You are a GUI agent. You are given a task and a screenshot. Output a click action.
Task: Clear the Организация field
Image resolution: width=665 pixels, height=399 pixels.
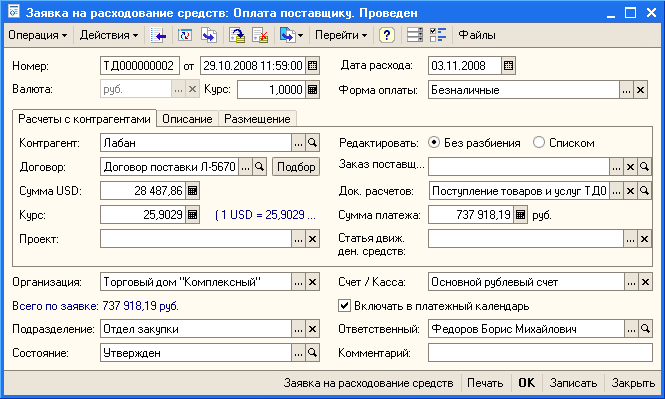(x=313, y=282)
